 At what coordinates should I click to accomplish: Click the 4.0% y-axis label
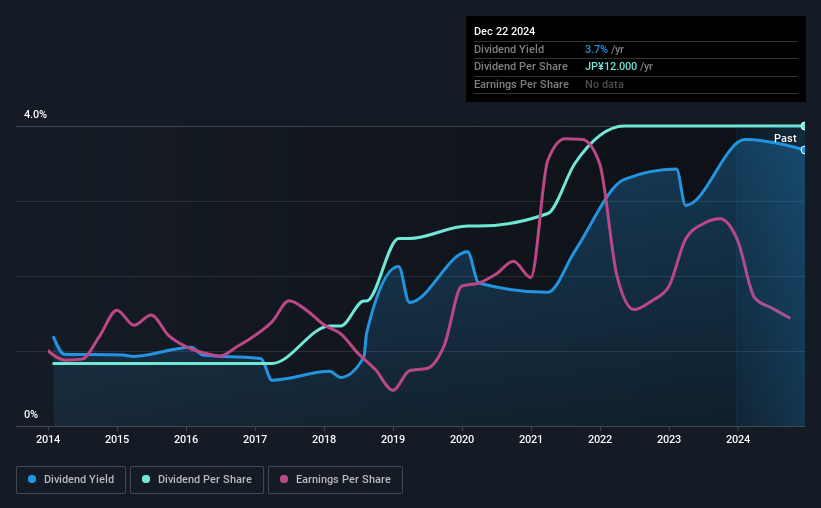pyautogui.click(x=35, y=114)
